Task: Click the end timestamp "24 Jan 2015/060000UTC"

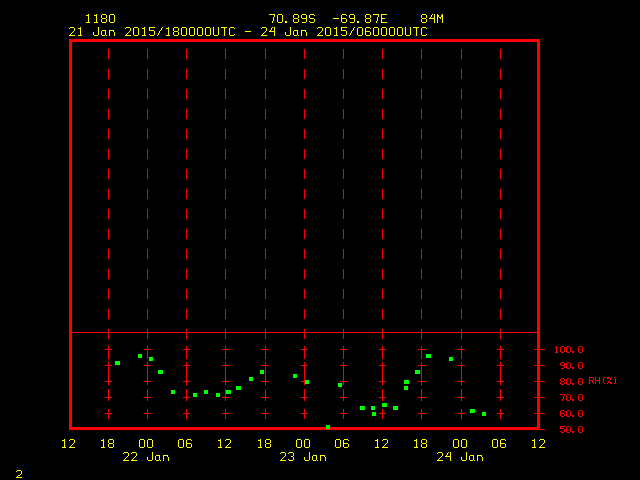Action: pyautogui.click(x=344, y=32)
